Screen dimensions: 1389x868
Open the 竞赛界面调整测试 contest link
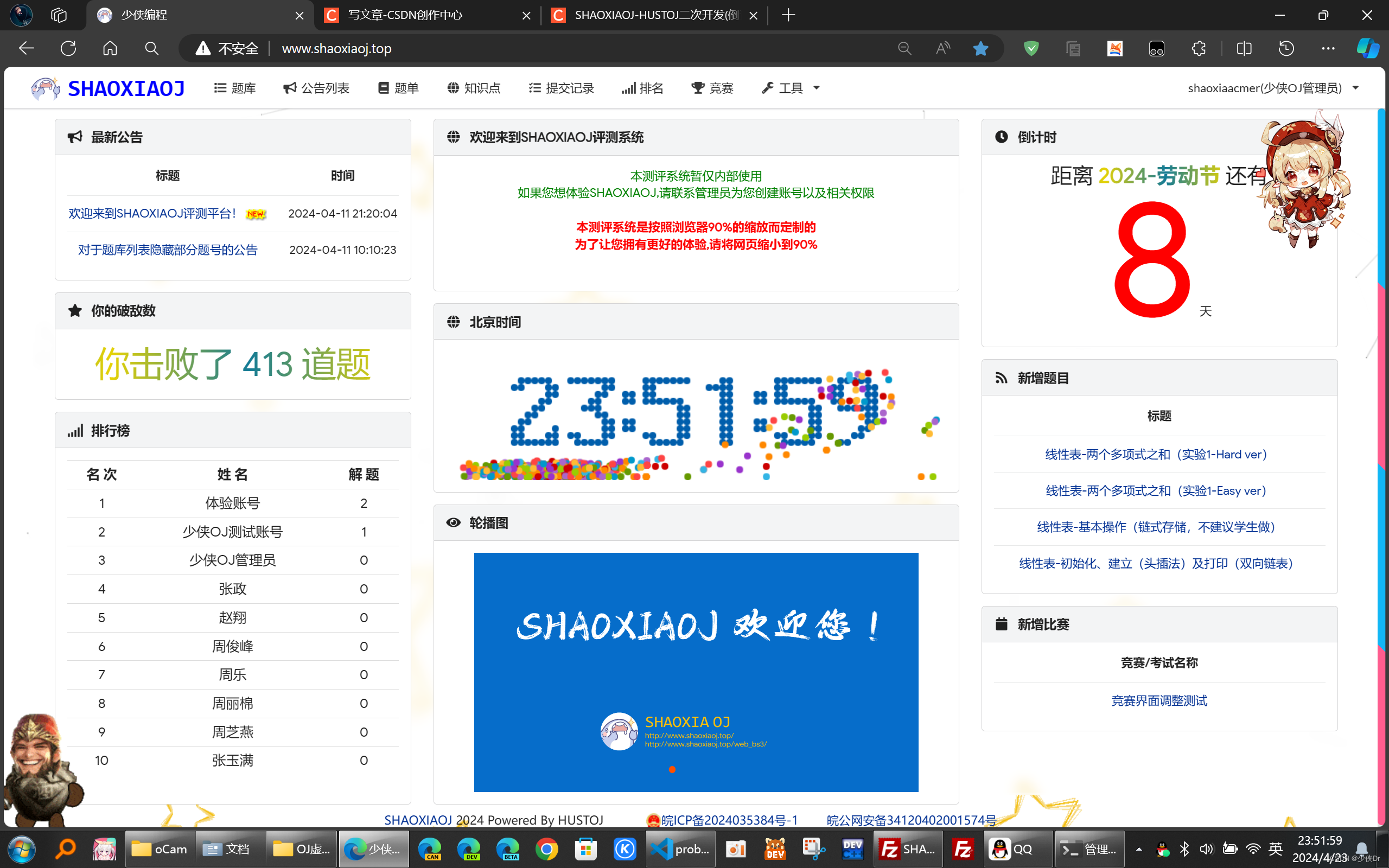1159,700
